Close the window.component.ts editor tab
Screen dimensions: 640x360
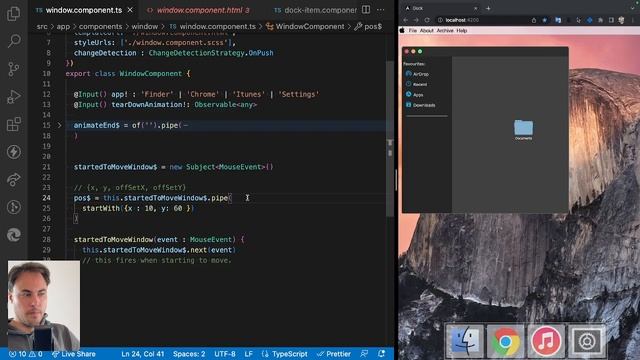[130, 10]
